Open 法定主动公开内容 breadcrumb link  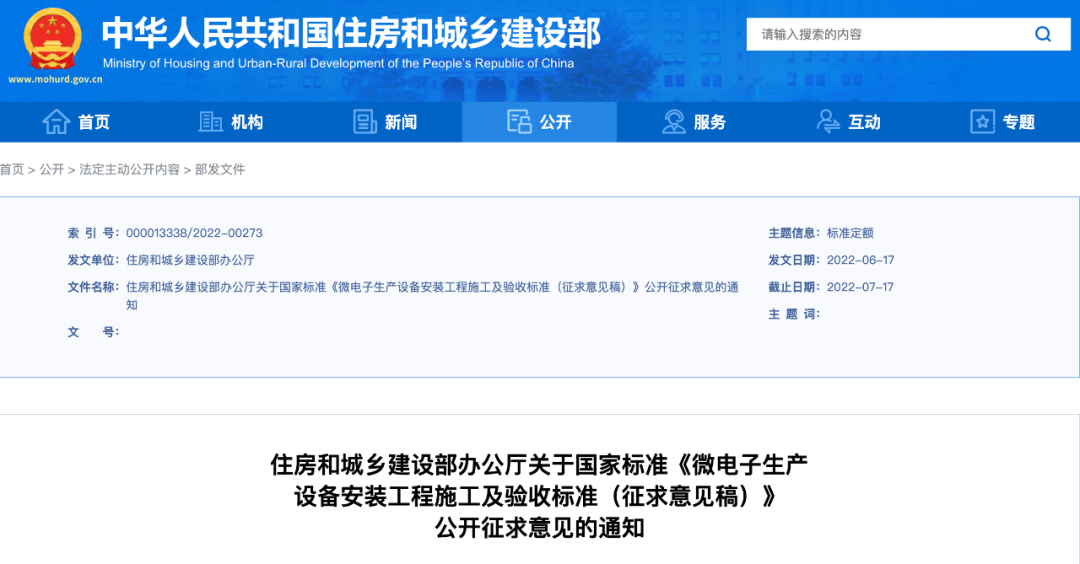click(130, 170)
